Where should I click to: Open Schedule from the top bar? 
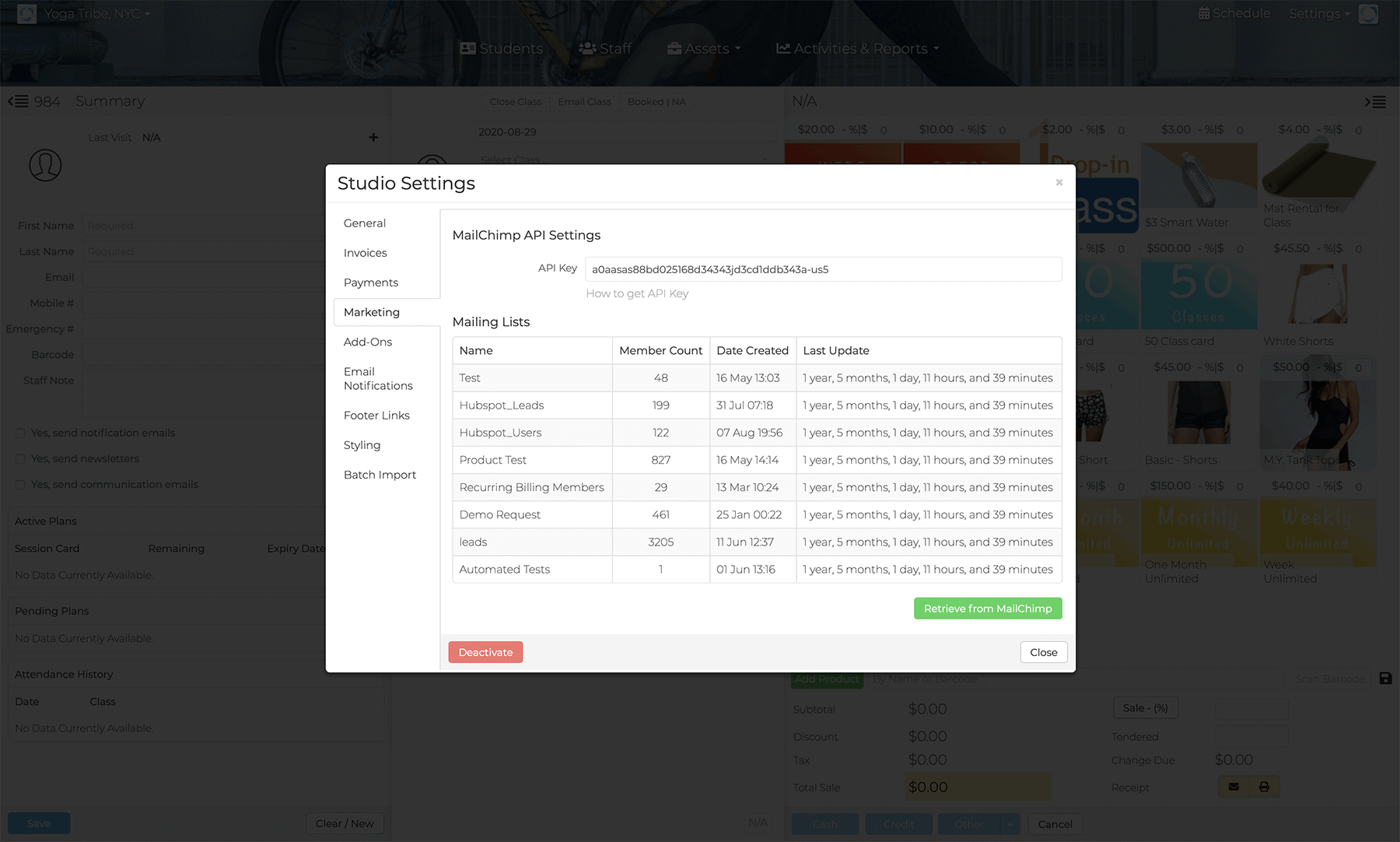click(x=1234, y=13)
